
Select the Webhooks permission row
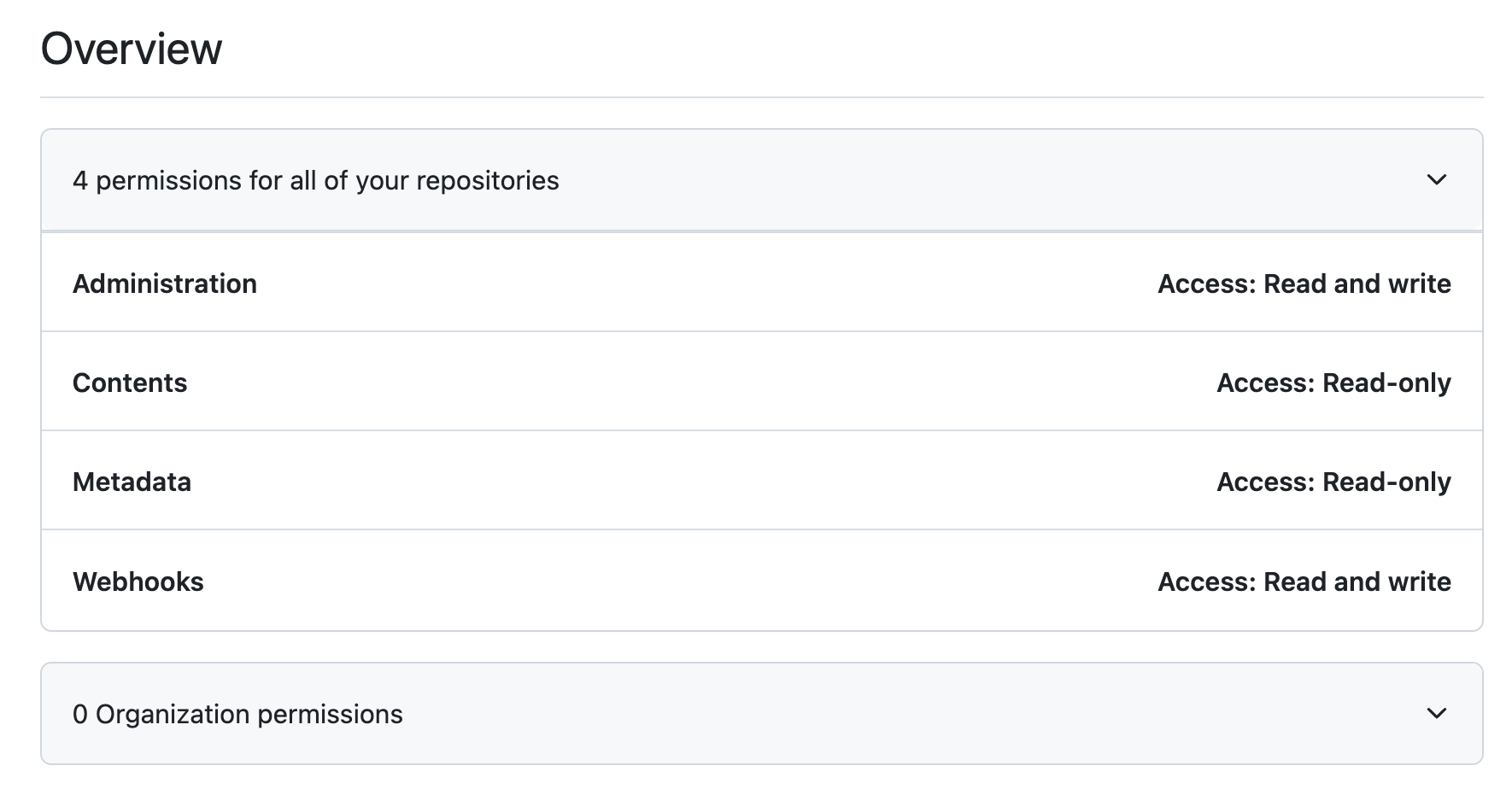(761, 581)
